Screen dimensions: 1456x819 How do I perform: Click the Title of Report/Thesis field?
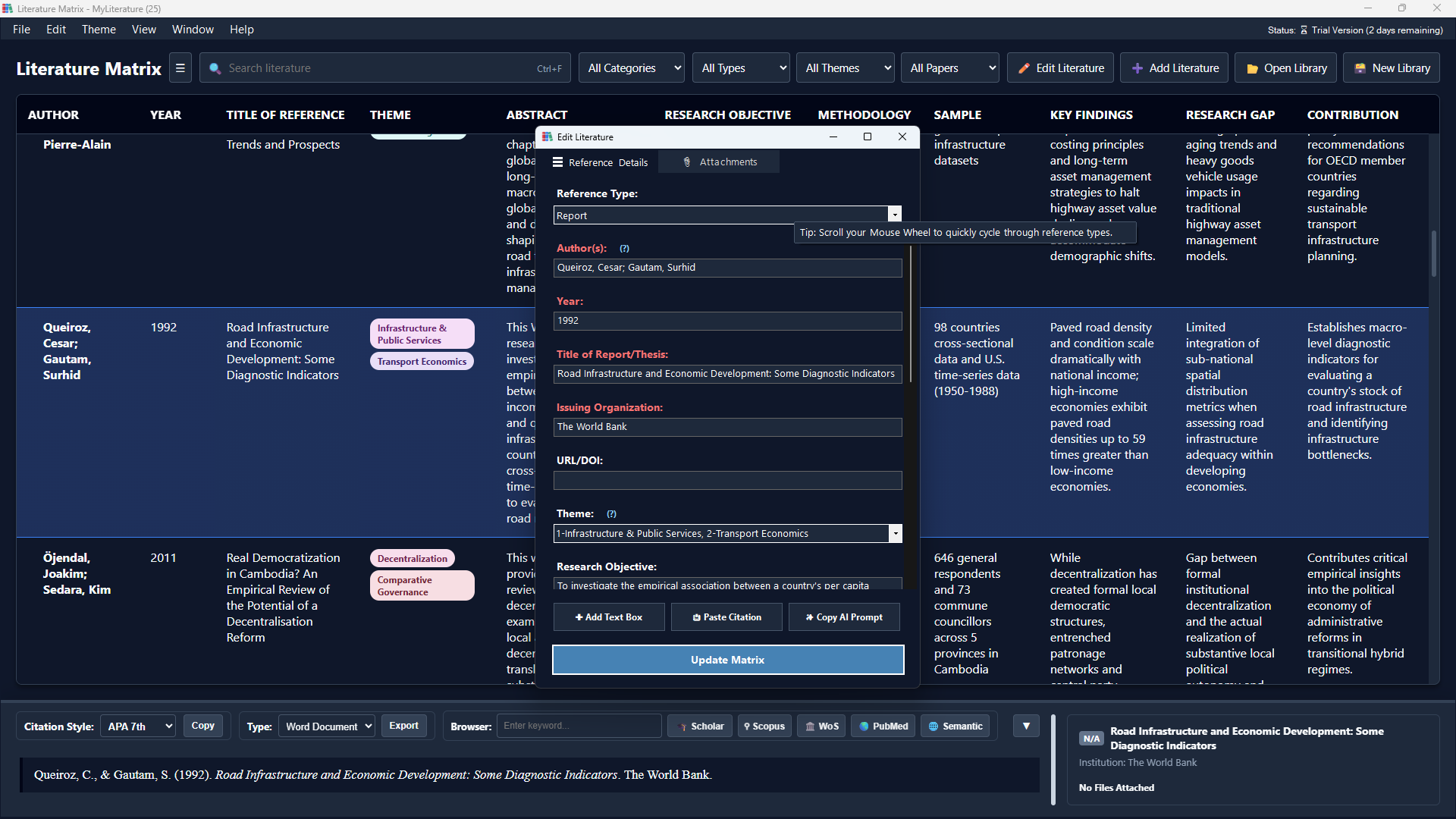point(727,374)
